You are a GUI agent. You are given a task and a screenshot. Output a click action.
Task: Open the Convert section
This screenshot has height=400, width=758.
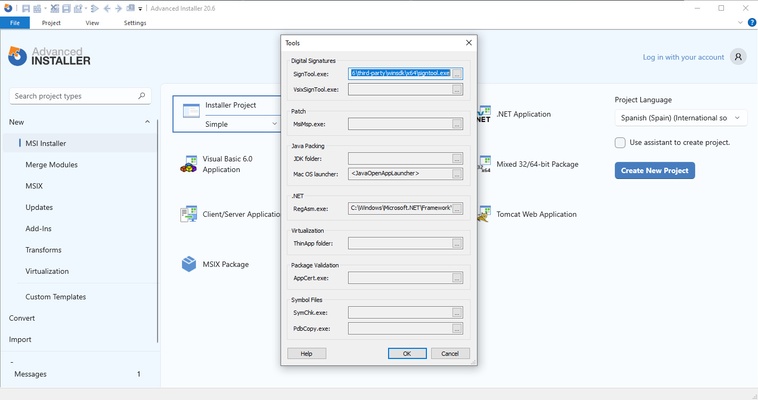(x=22, y=318)
